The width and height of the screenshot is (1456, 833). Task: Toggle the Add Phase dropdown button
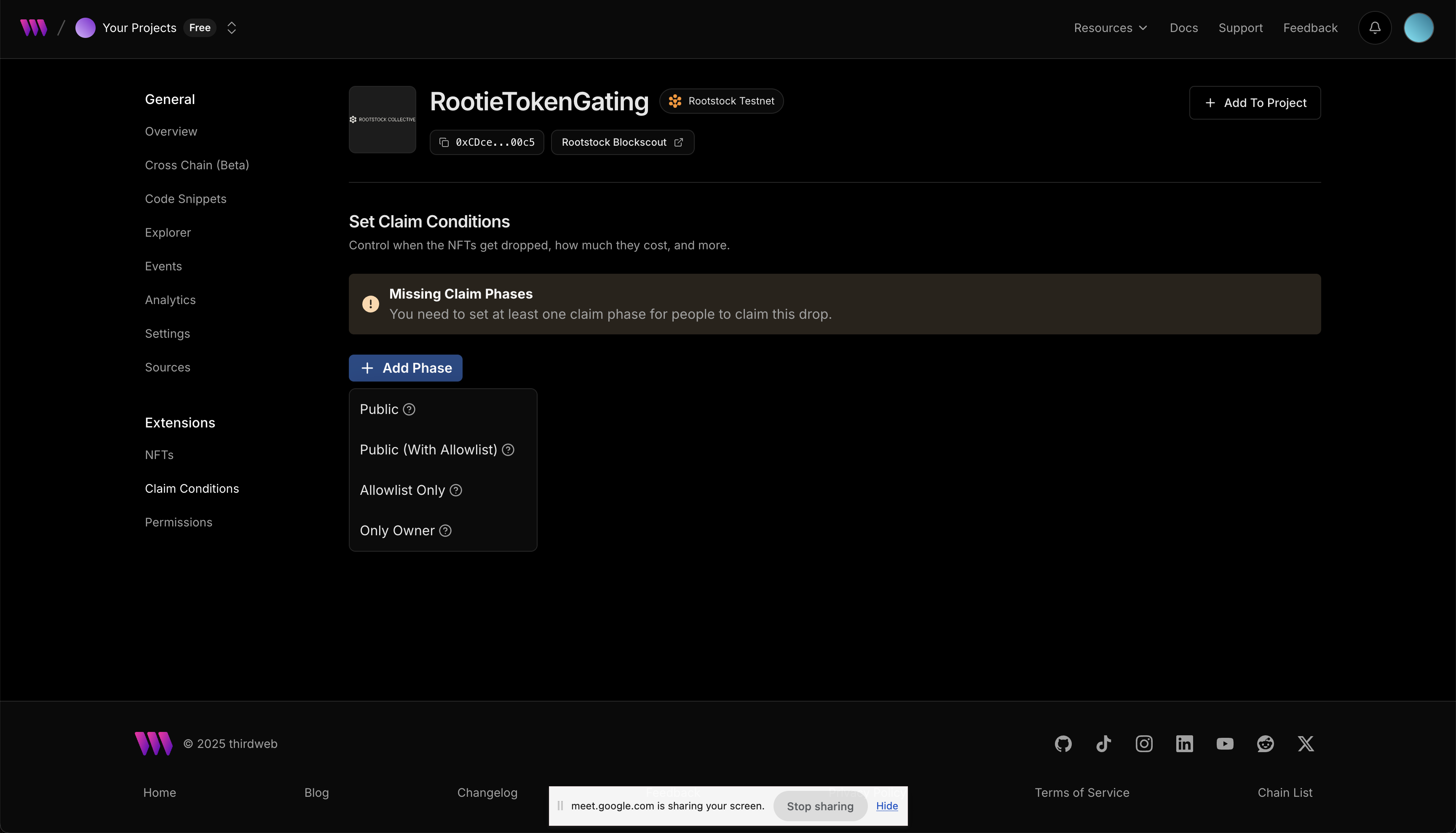405,368
